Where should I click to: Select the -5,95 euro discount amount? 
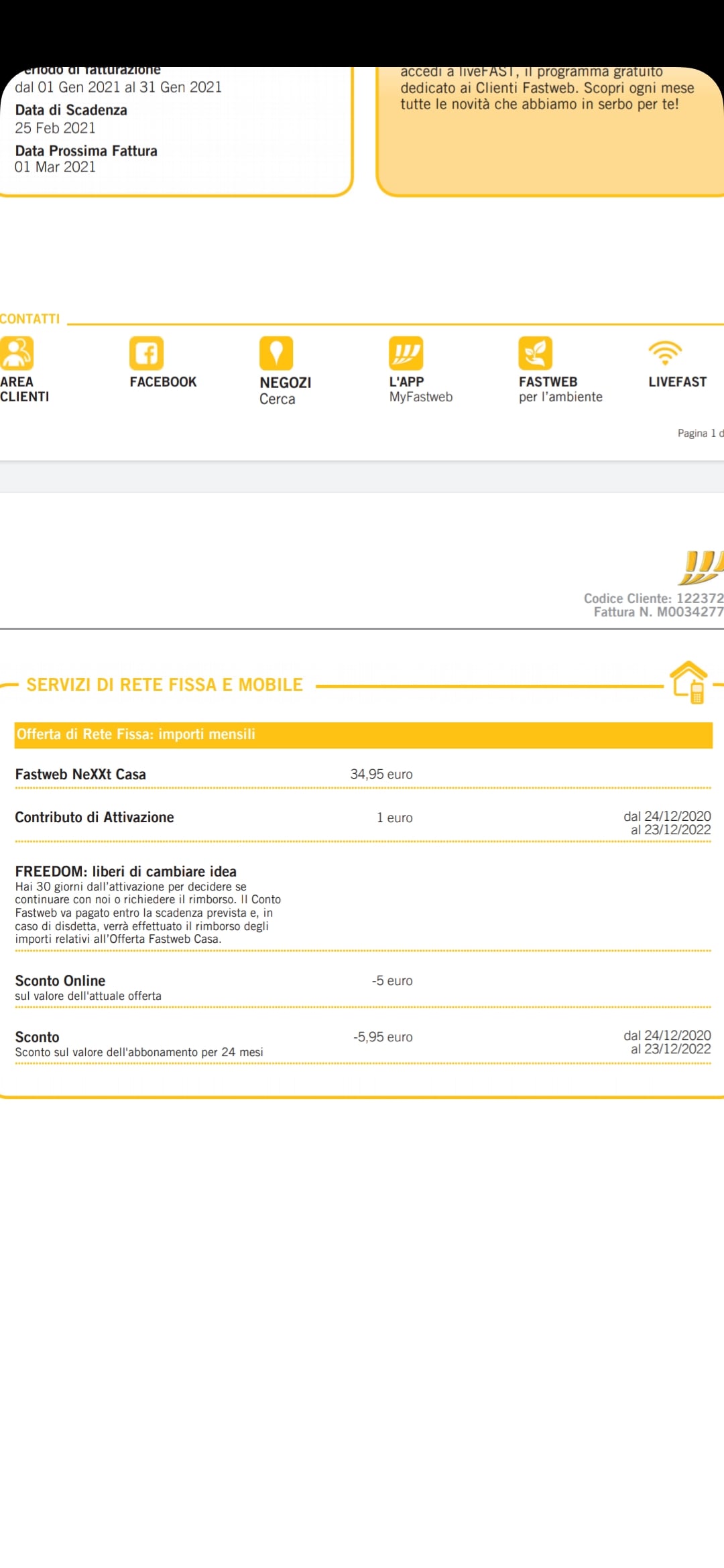[383, 1037]
